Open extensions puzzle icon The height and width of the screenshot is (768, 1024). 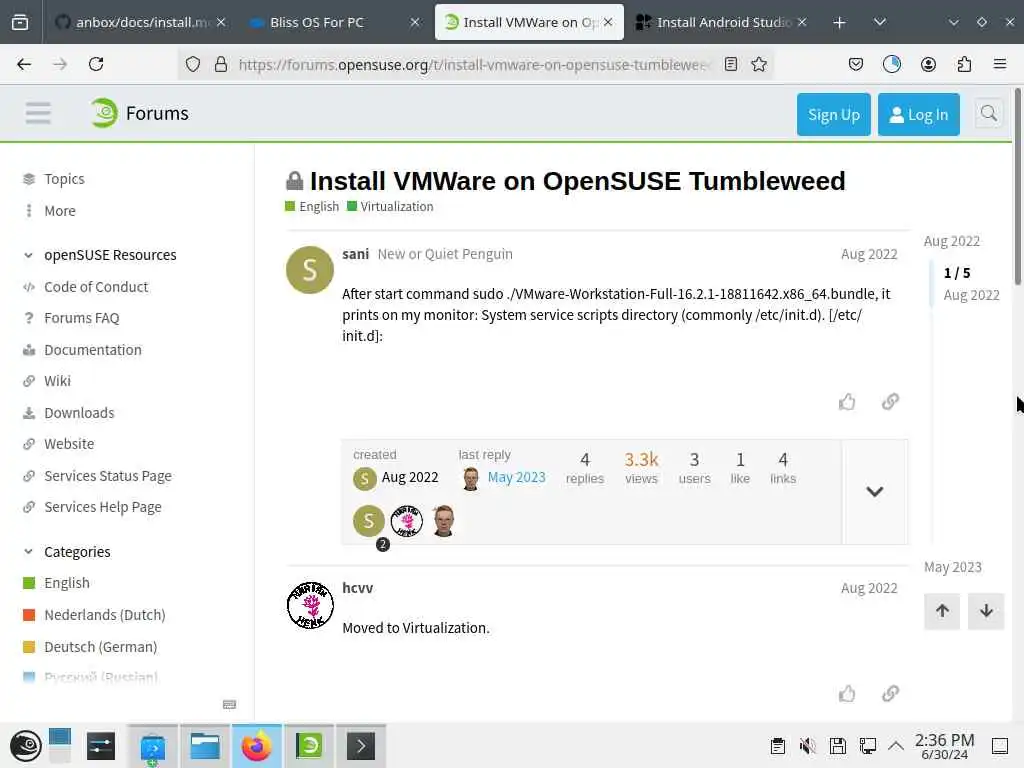(965, 64)
